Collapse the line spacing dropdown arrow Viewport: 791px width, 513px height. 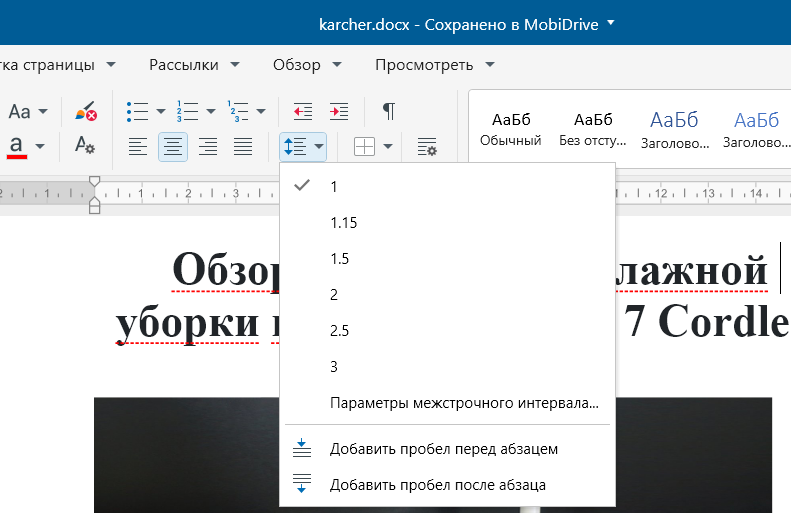(319, 147)
